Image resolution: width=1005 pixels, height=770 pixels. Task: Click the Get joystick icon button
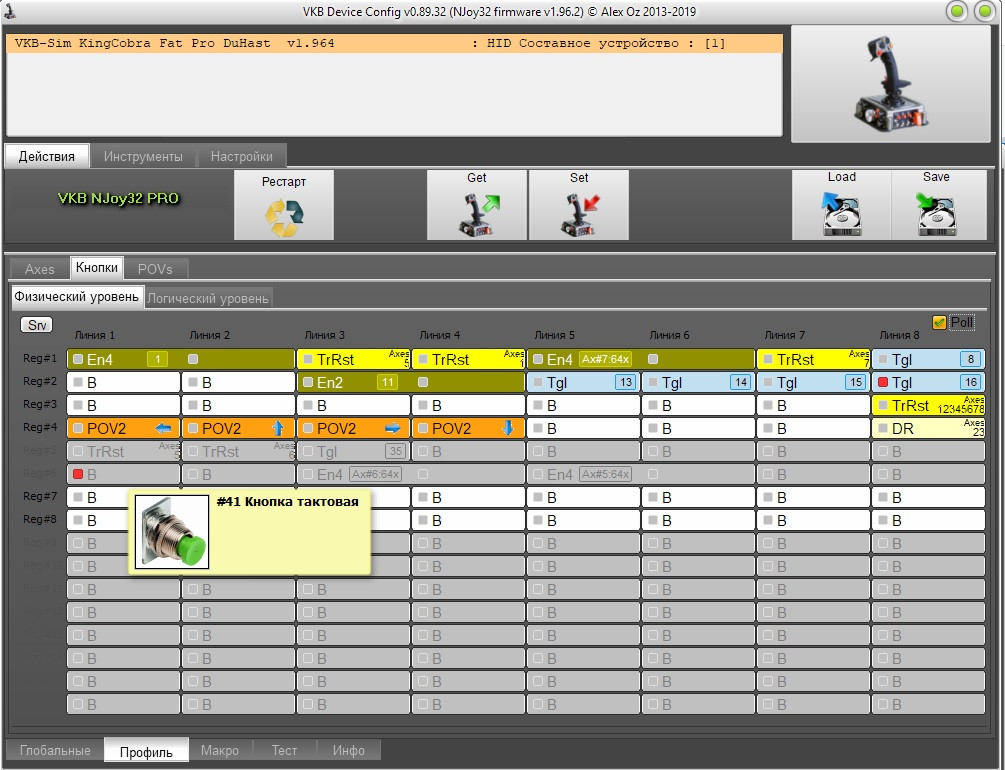tap(477, 205)
